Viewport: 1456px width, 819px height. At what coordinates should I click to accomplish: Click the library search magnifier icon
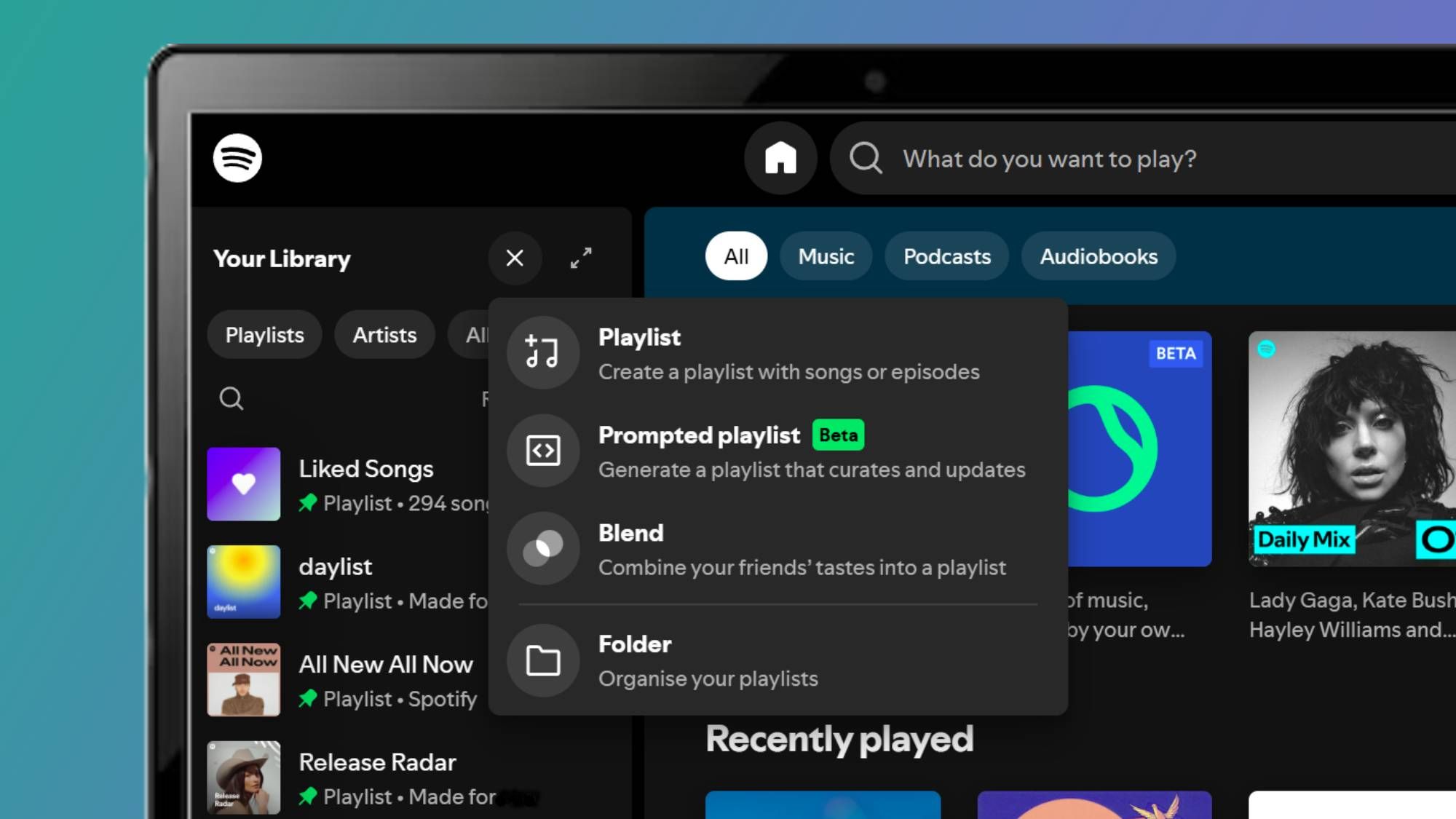pyautogui.click(x=232, y=398)
